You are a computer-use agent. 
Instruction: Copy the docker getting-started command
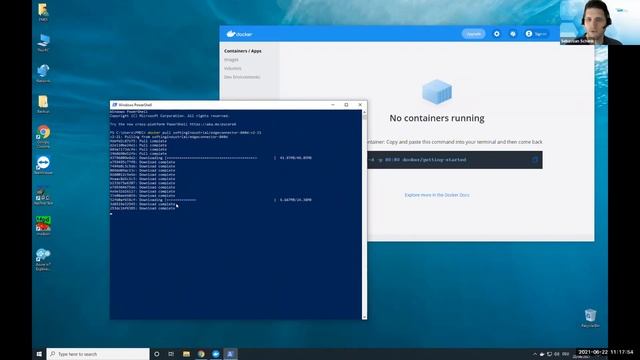[x=535, y=160]
